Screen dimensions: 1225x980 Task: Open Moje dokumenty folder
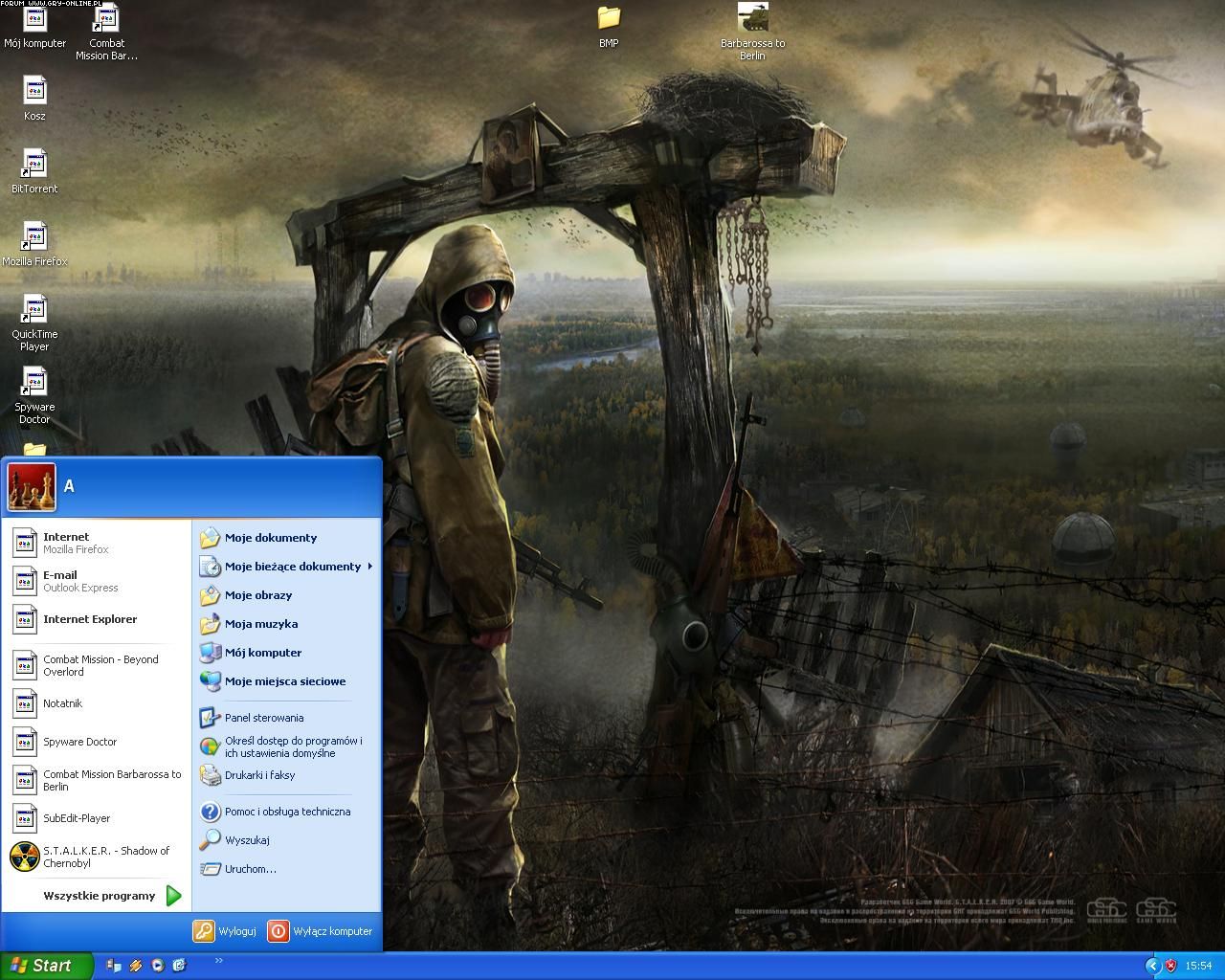pyautogui.click(x=286, y=538)
